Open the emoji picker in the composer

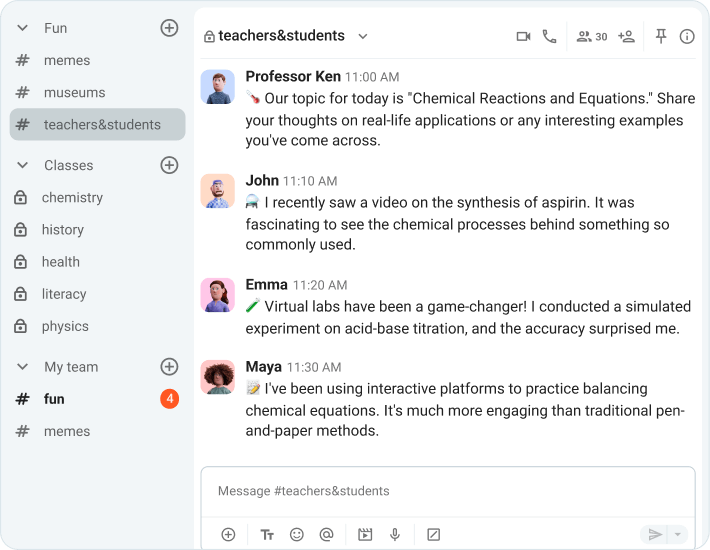click(297, 534)
